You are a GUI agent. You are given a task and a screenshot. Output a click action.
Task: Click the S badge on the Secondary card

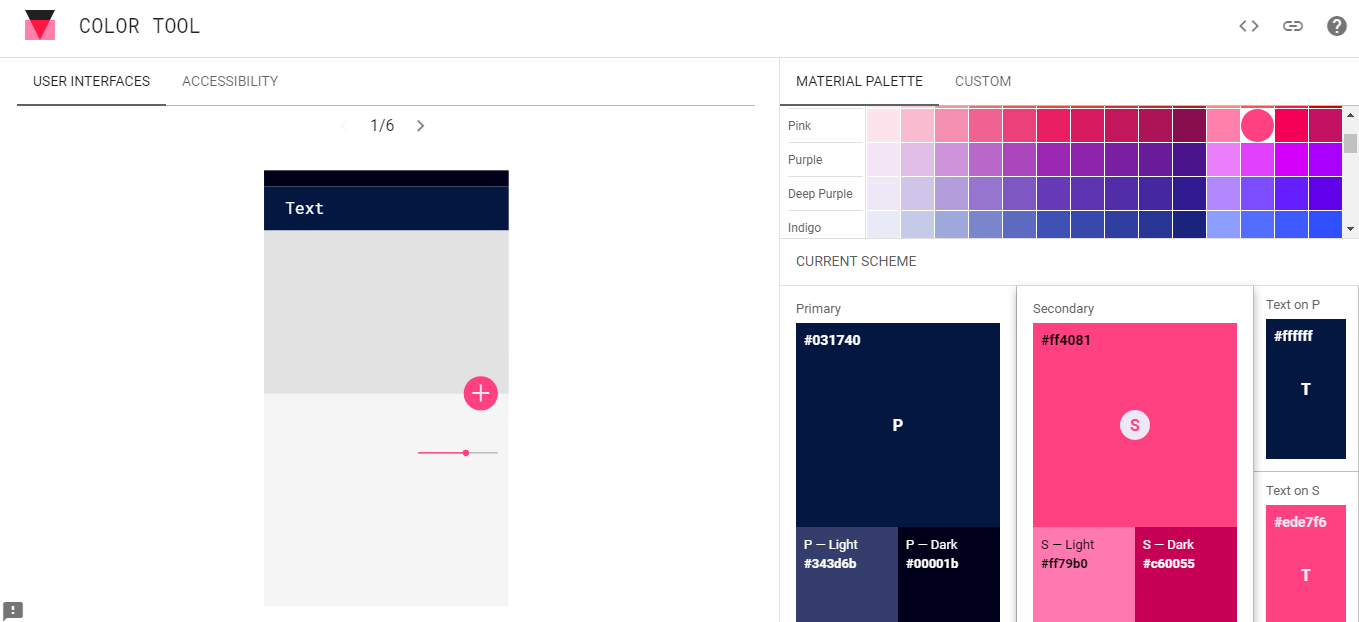coord(1134,424)
